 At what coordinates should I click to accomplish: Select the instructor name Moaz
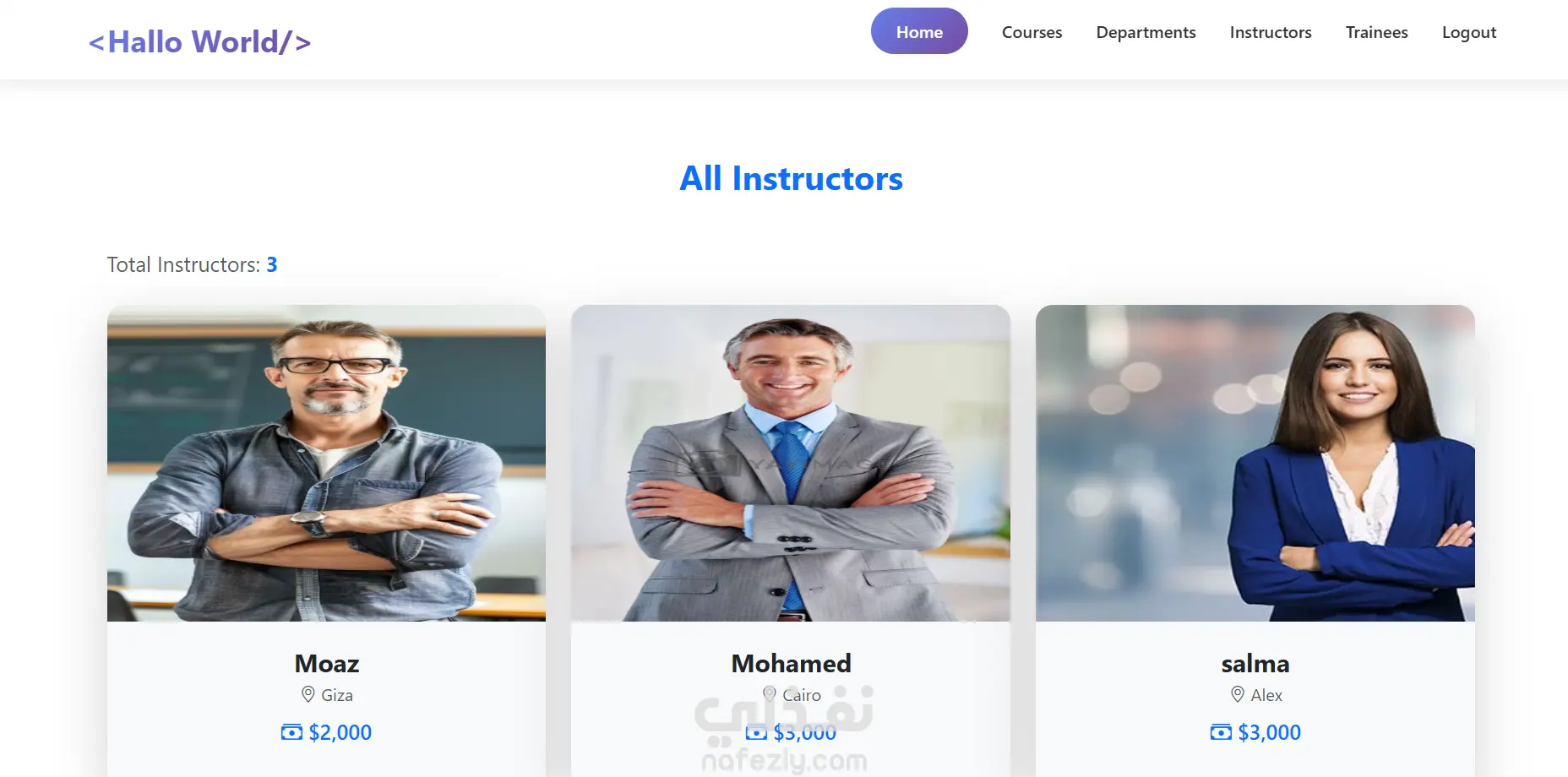(327, 664)
